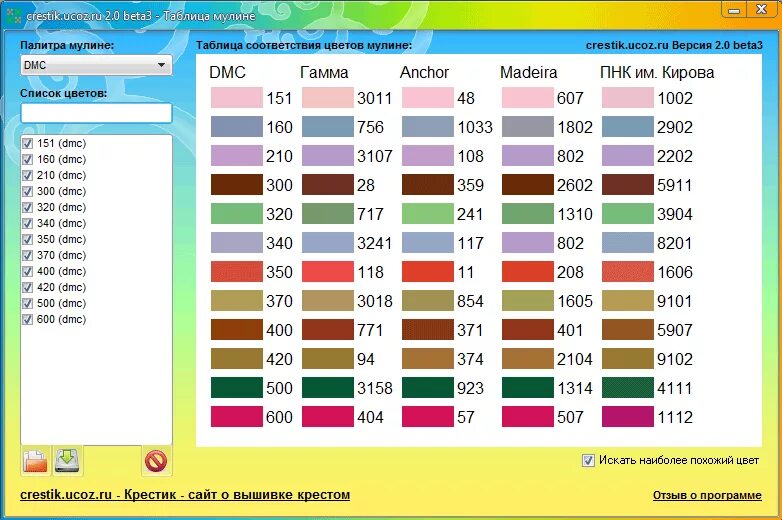Viewport: 782px width, 520px height.
Task: Click the ПНК value 2902
Action: coord(675,127)
